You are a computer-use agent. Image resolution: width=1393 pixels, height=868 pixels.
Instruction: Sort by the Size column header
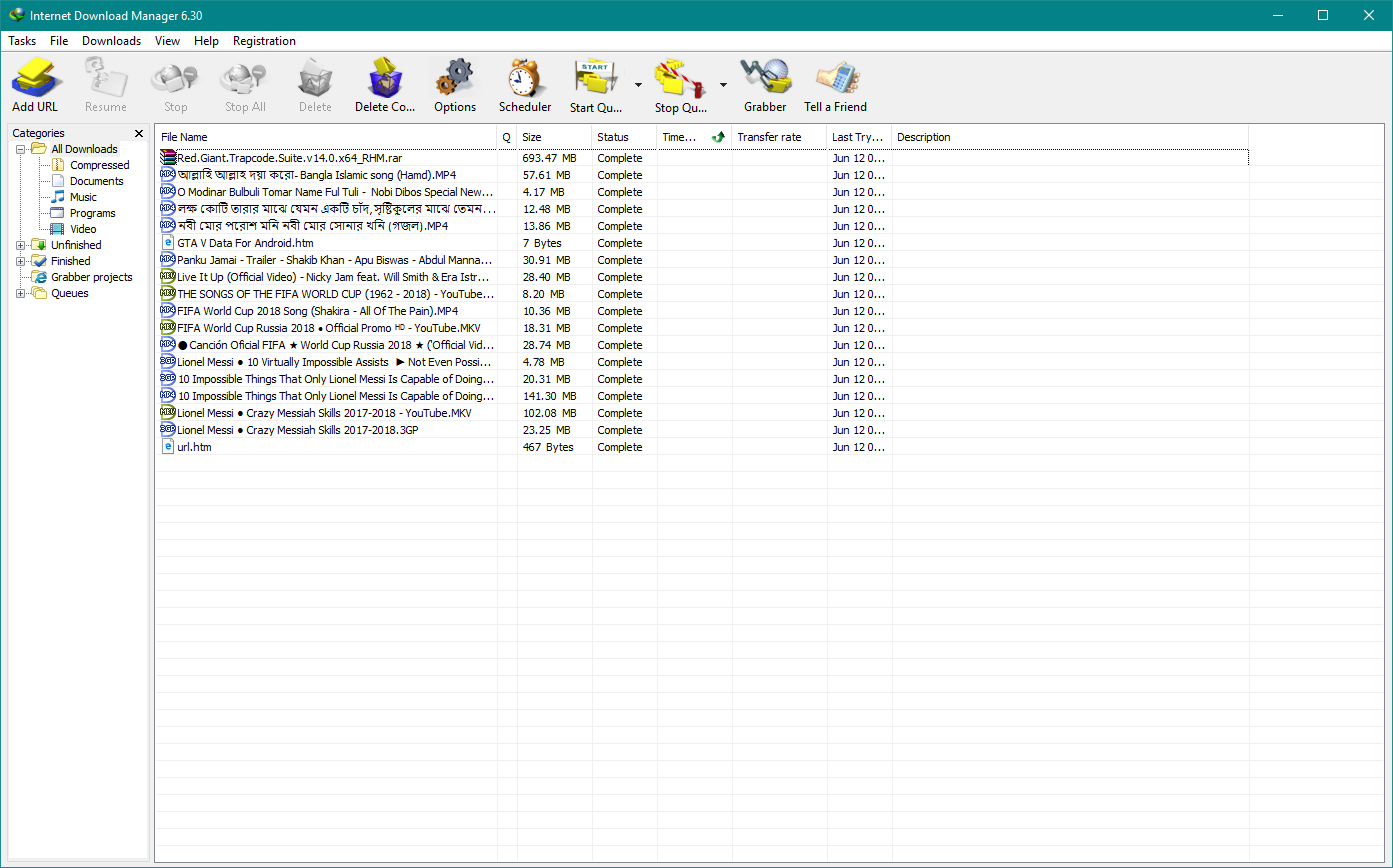pyautogui.click(x=555, y=137)
